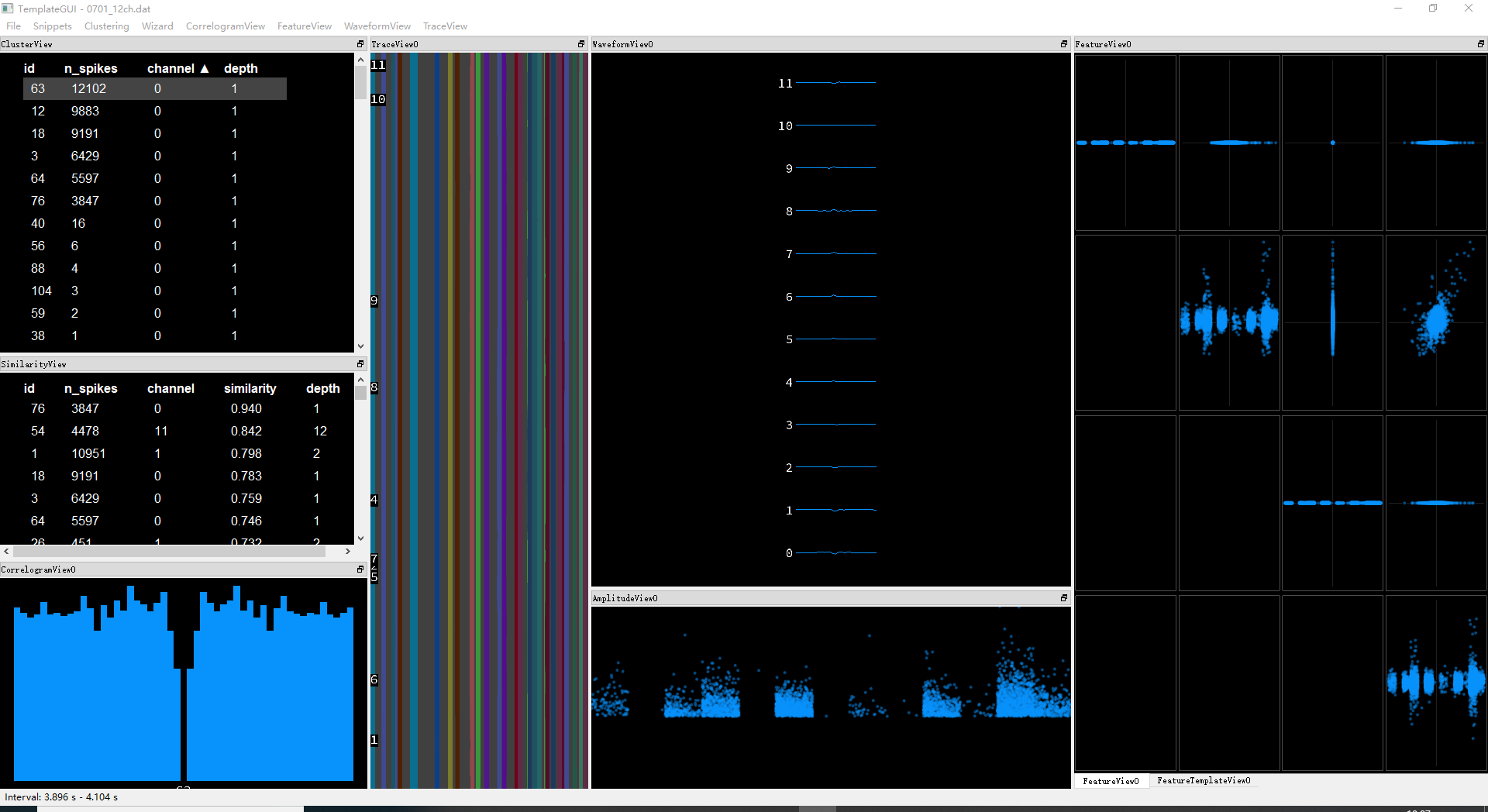Image resolution: width=1488 pixels, height=812 pixels.
Task: Open the Clustering menu
Action: tap(106, 26)
